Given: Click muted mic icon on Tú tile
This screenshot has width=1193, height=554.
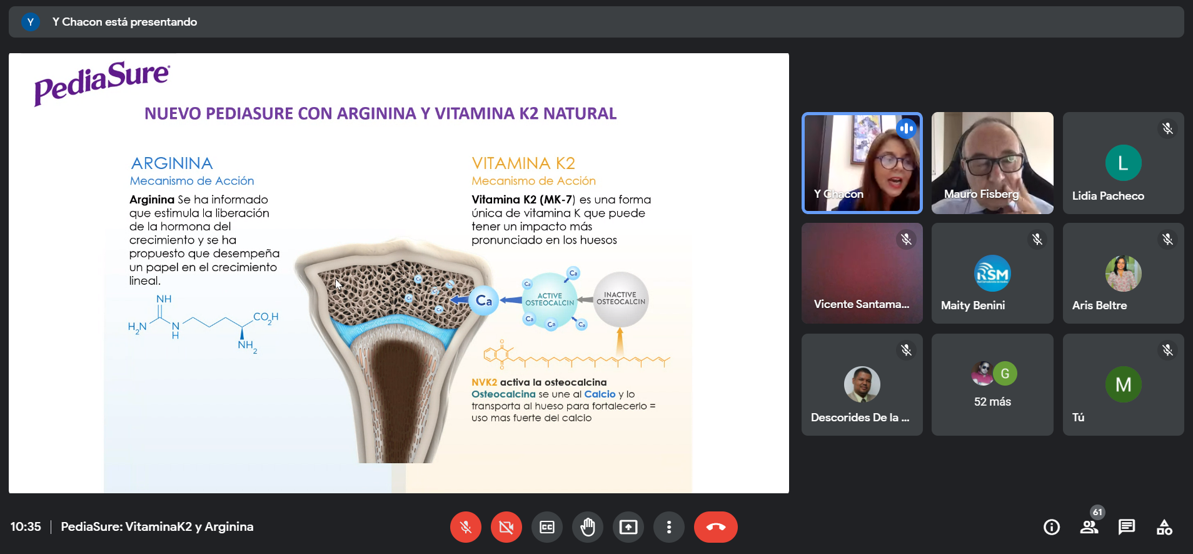Looking at the screenshot, I should 1167,350.
